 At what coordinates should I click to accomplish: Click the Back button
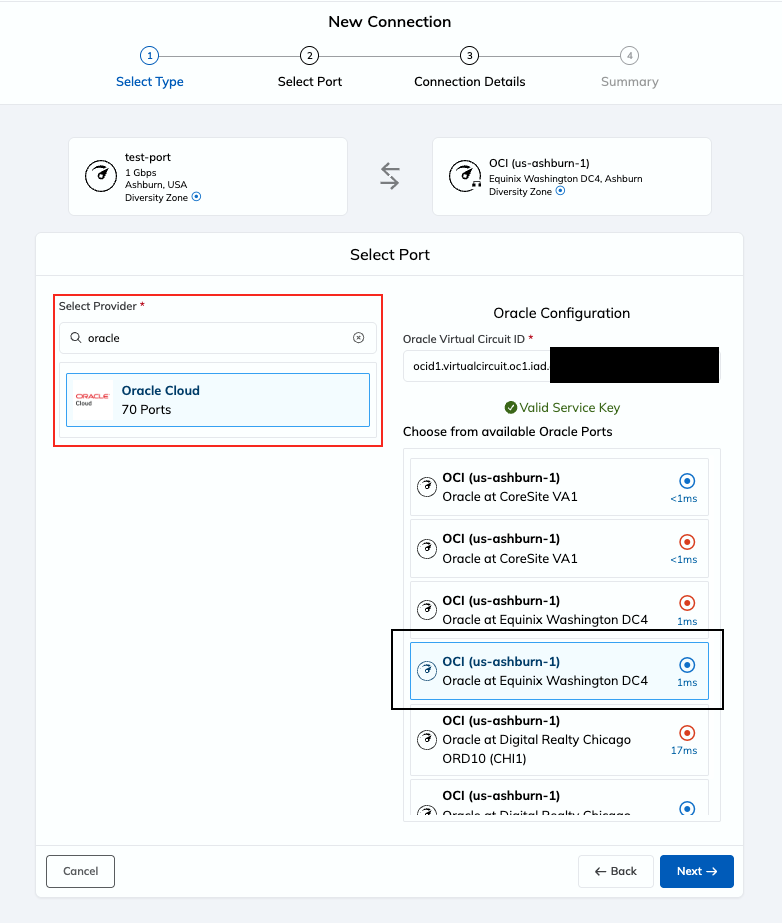pyautogui.click(x=615, y=871)
